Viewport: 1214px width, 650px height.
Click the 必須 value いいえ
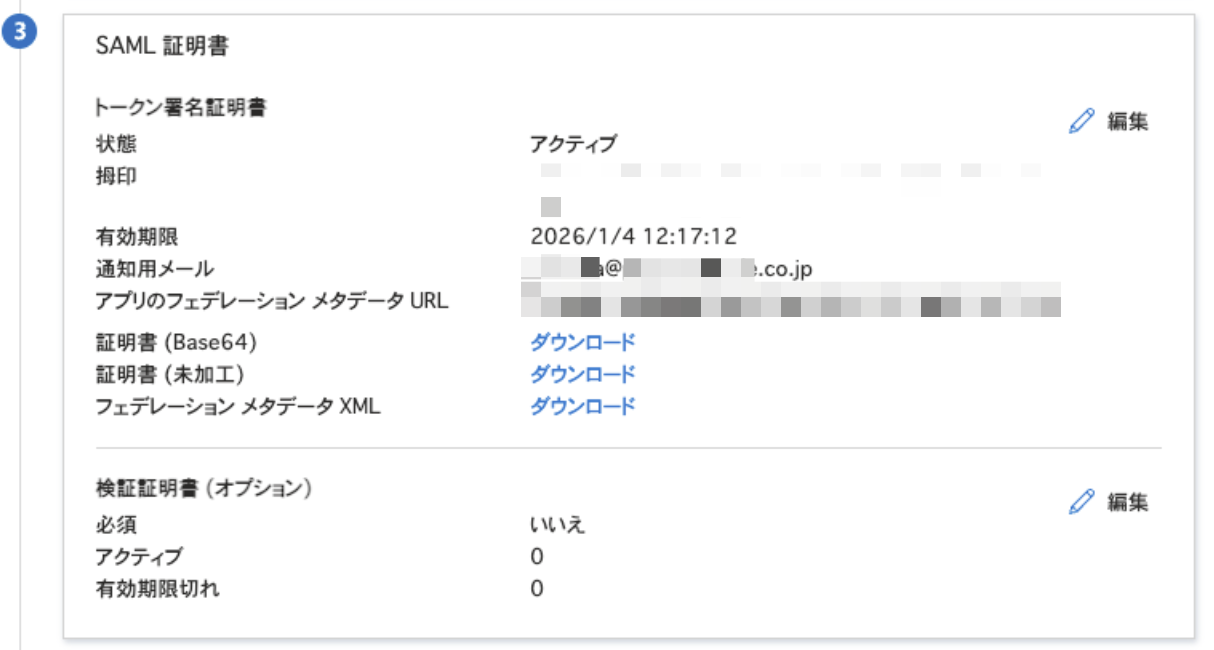pos(557,525)
